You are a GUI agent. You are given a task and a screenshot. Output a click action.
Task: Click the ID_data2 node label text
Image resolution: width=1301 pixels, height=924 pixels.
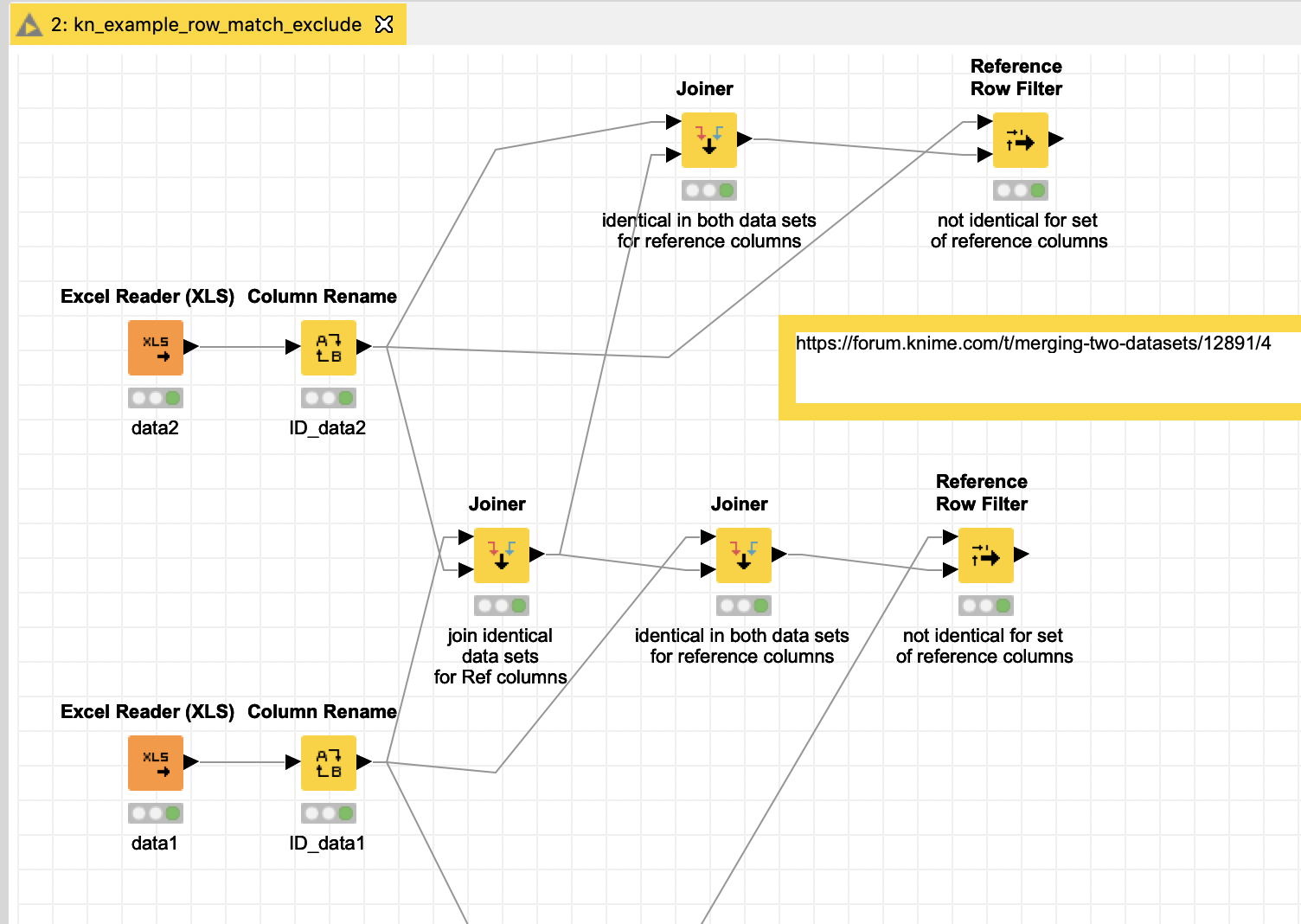pyautogui.click(x=327, y=428)
